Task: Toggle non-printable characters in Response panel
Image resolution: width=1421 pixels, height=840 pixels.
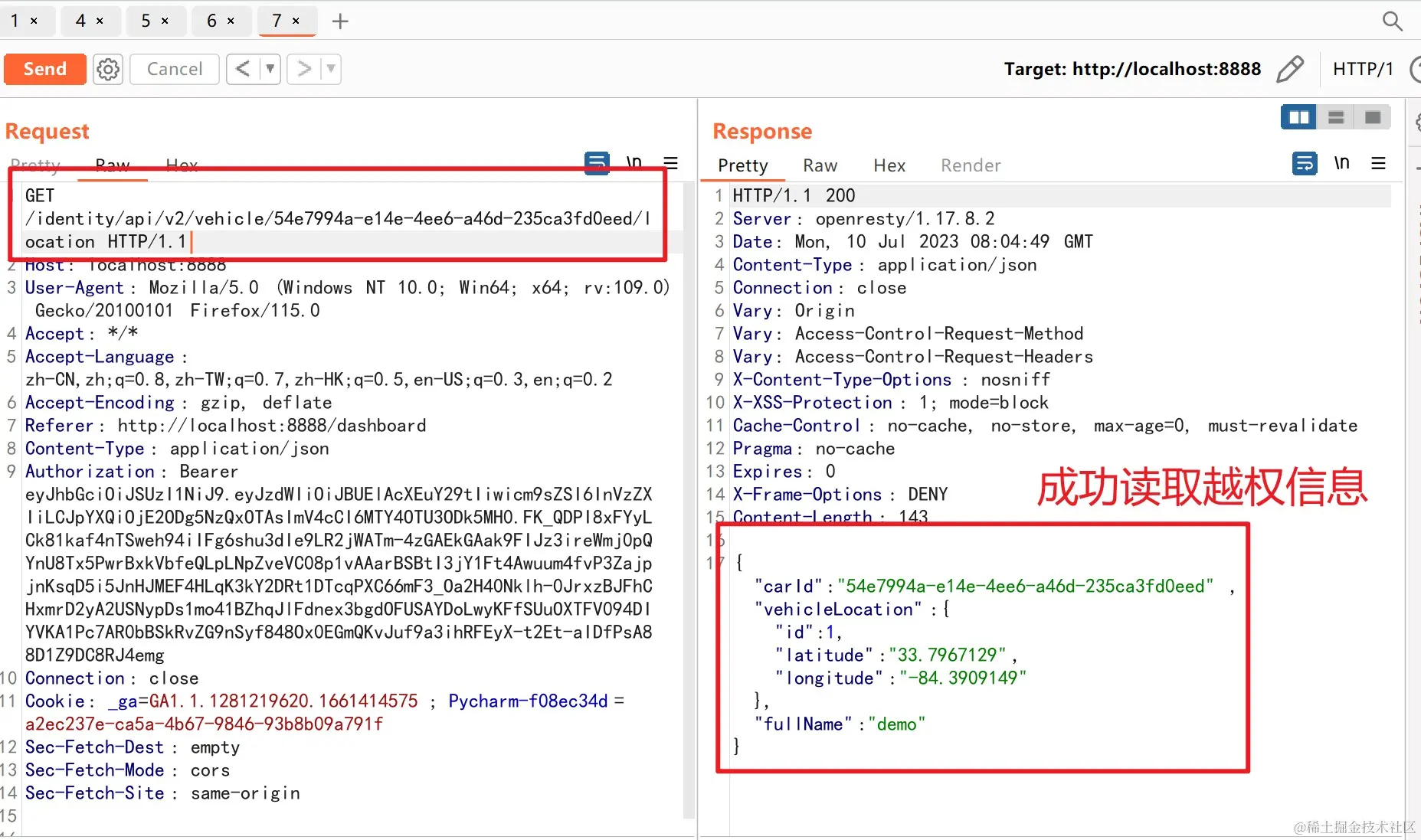Action: pyautogui.click(x=1341, y=163)
